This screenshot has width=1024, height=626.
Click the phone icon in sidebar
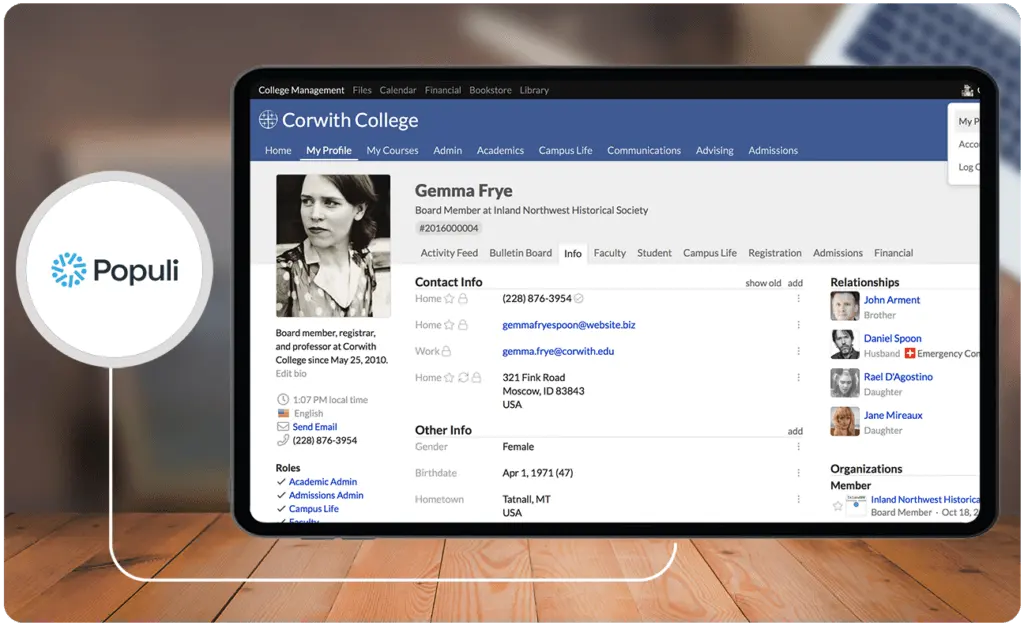coord(283,440)
